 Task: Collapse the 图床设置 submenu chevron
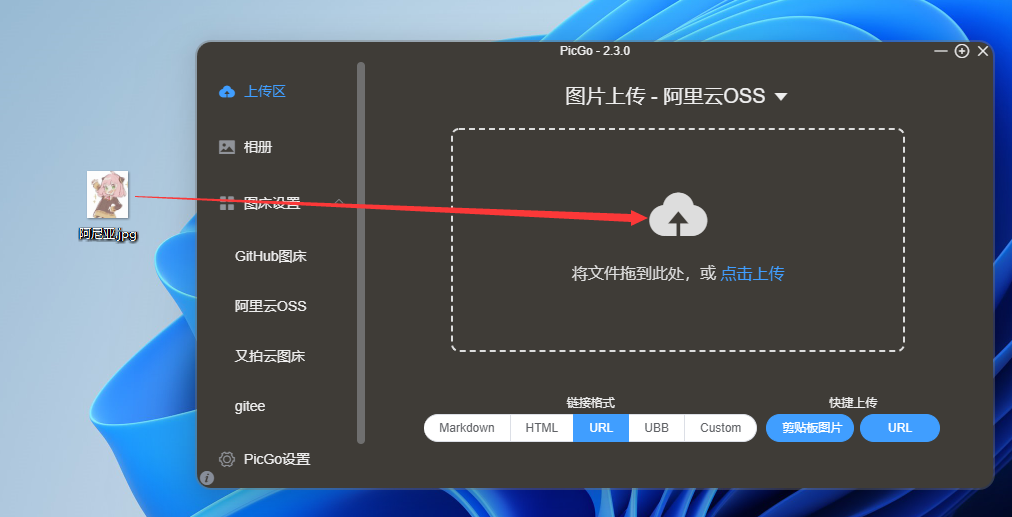339,203
